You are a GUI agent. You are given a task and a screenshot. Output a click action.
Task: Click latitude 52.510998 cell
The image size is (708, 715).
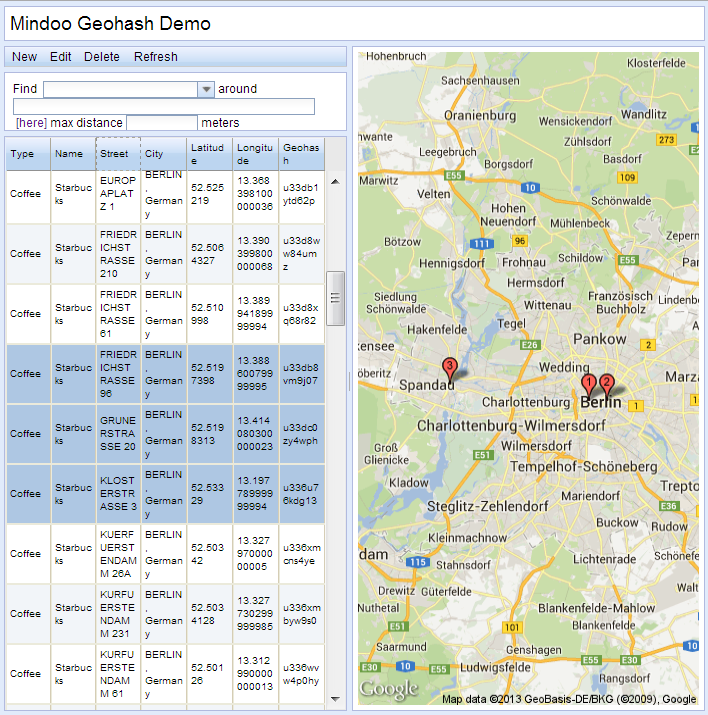(x=210, y=314)
